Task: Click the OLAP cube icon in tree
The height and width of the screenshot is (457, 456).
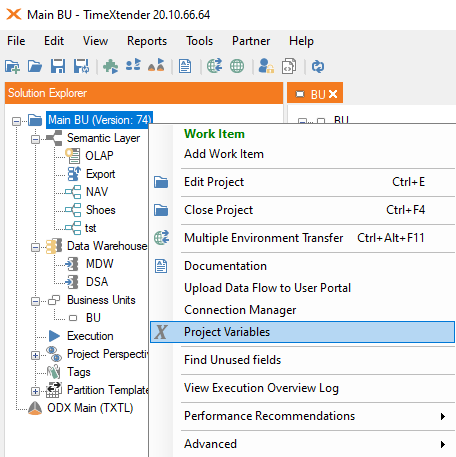Action: pos(73,156)
